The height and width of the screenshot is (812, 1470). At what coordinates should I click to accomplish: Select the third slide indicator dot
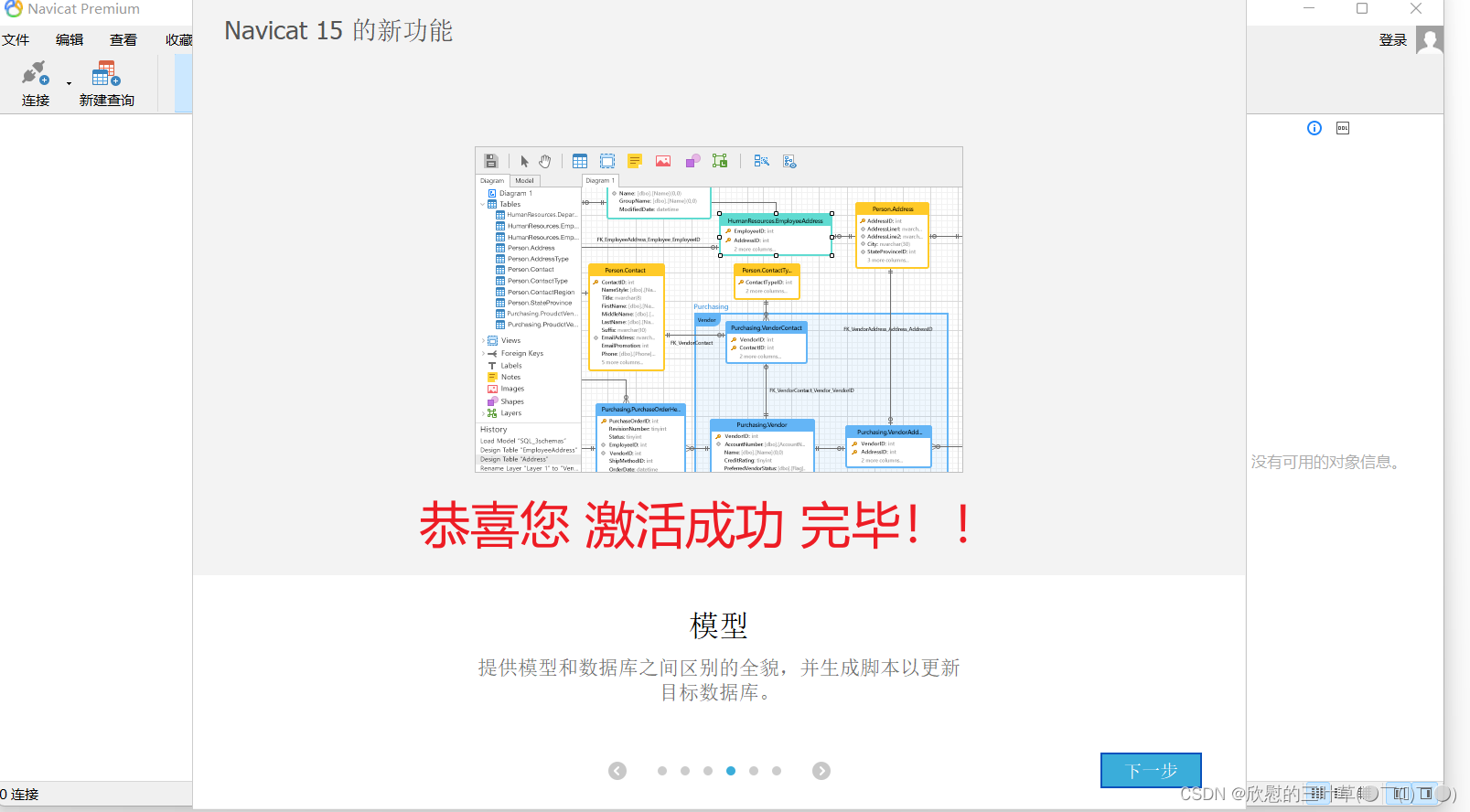tap(708, 771)
